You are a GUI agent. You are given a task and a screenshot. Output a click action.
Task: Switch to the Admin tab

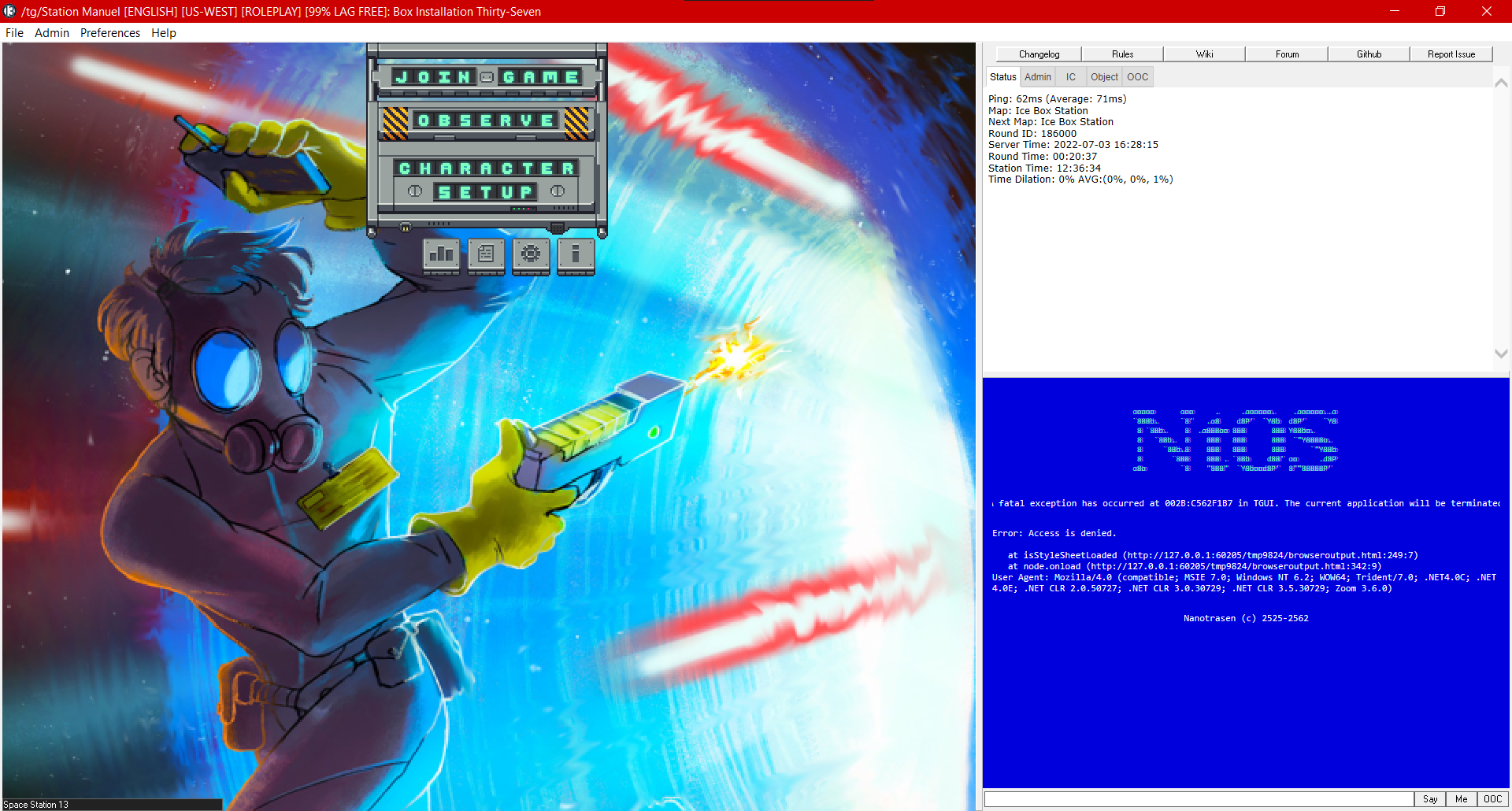(1037, 76)
